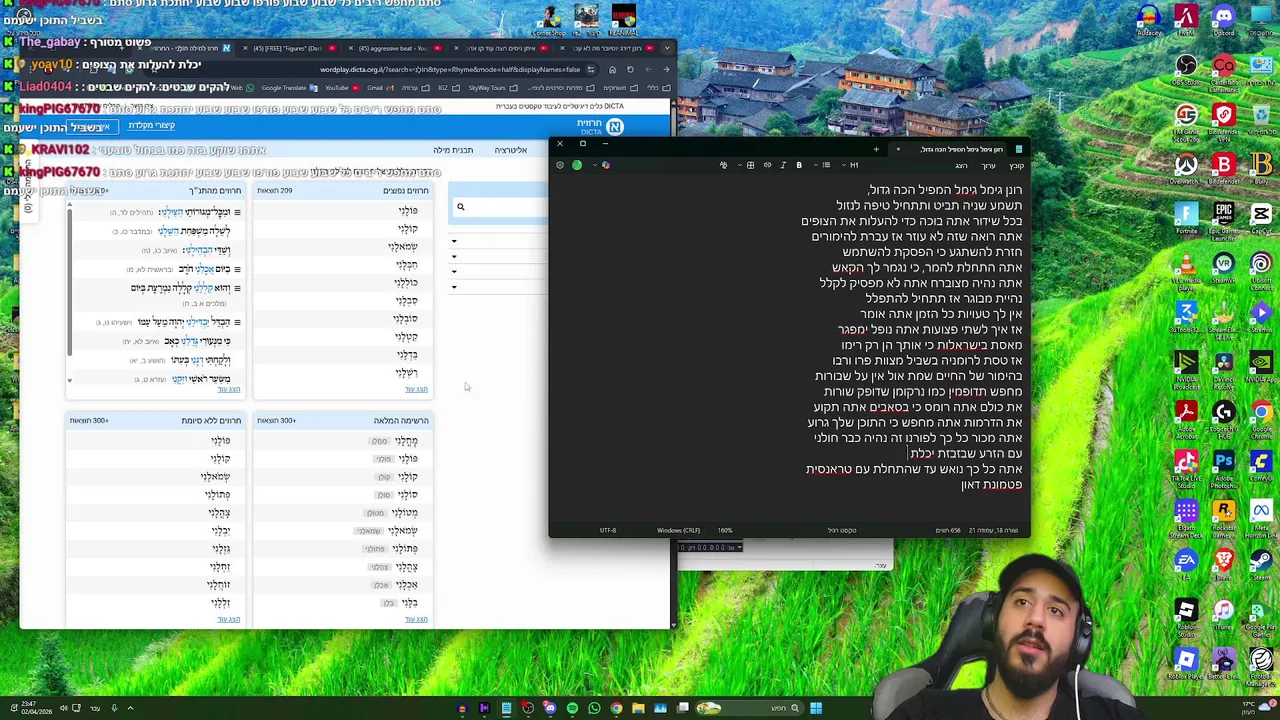Open the Adobe Acrobat desktop shortcut
This screenshot has width=1280, height=720.
pos(1186,416)
